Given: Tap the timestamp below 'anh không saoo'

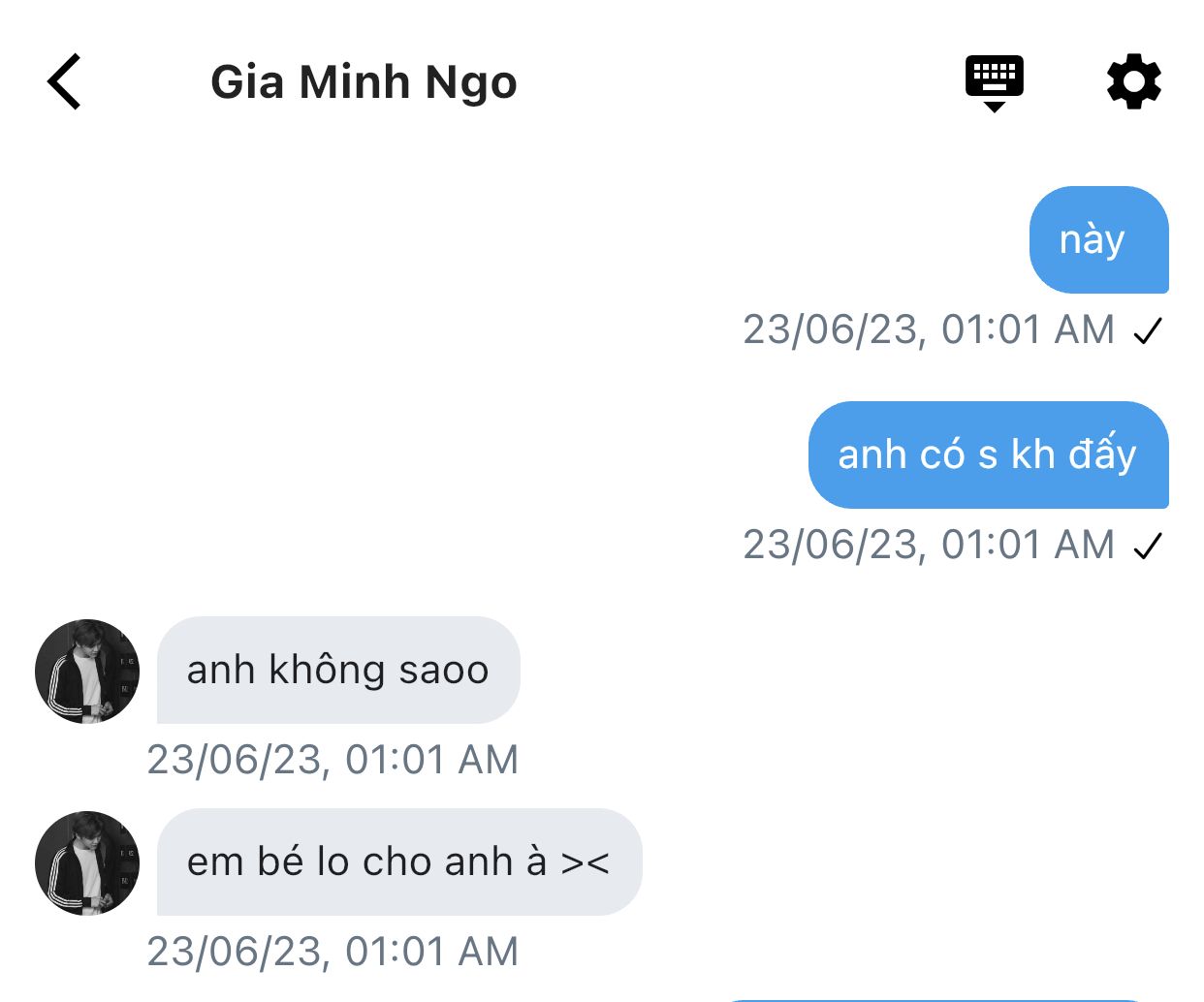Looking at the screenshot, I should click(333, 761).
